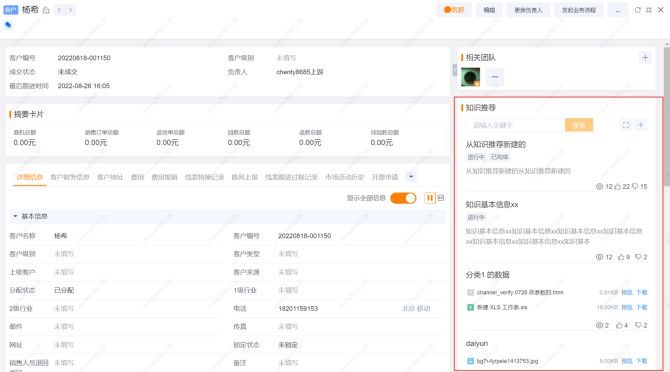This screenshot has height=372, width=670.
Task: Dislike the 从知识推荐新建的 article
Action: coord(635,186)
